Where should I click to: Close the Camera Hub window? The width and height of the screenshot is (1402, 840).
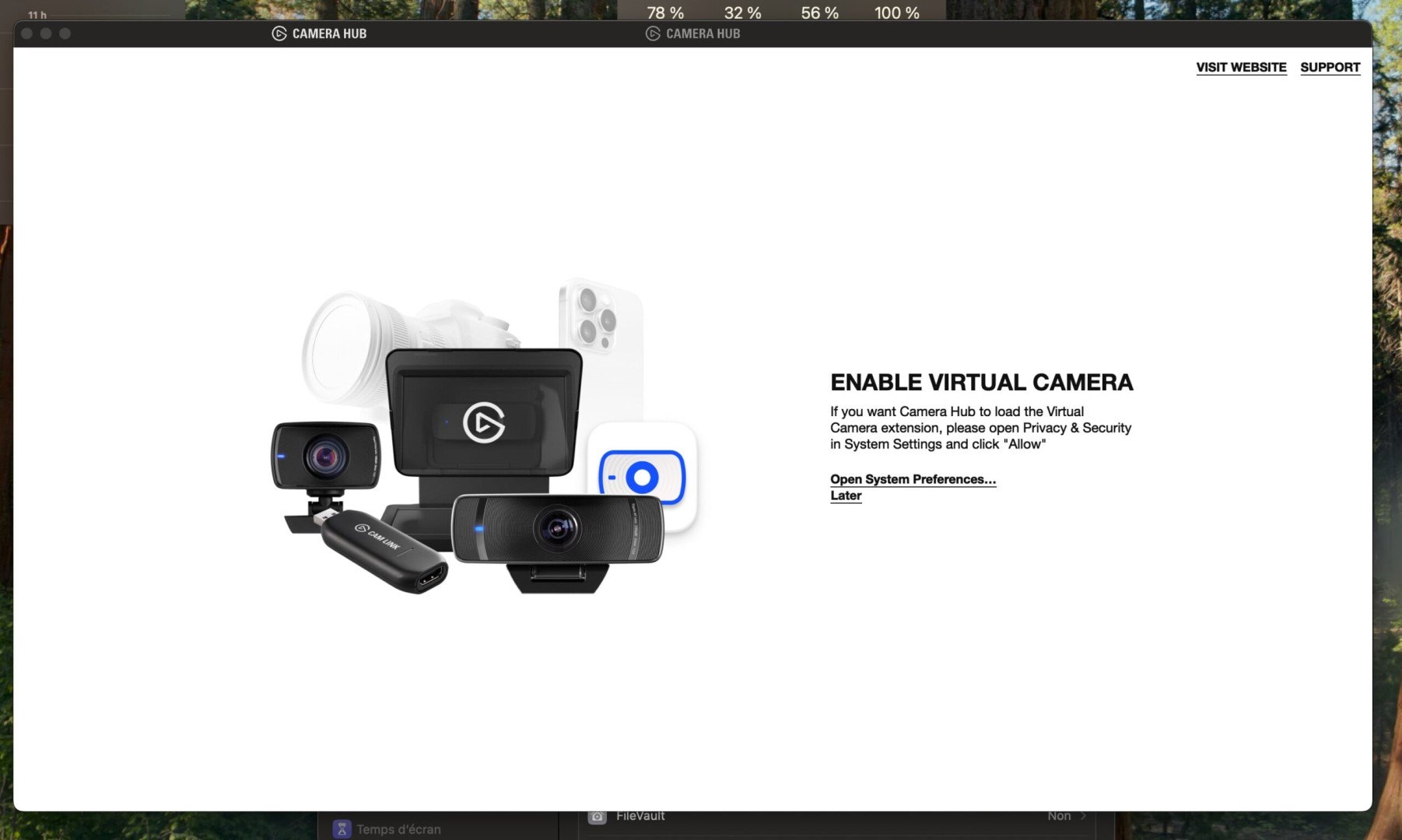click(x=26, y=33)
